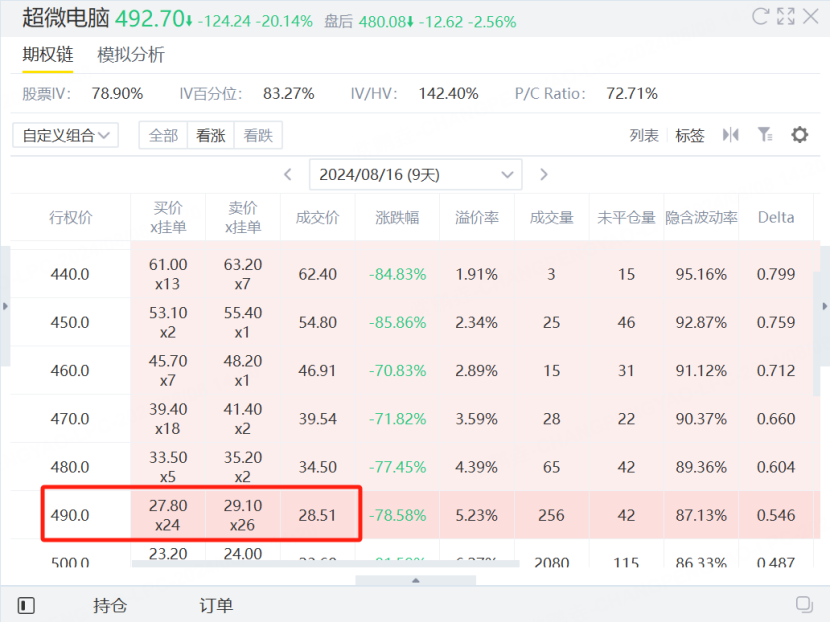Select the 看涨 filter

211,136
